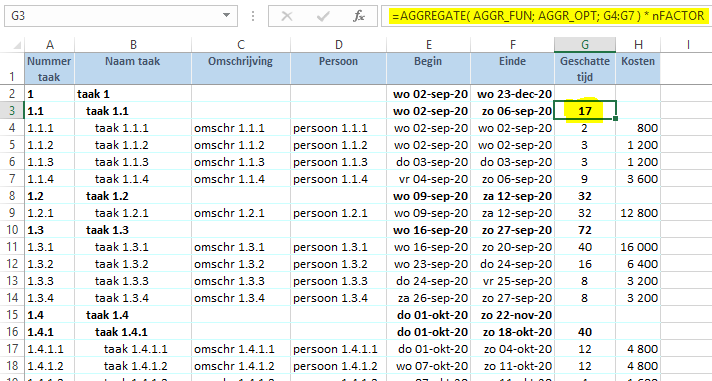
Task: Select begin date 'vr 04-sep-20'
Action: point(428,179)
